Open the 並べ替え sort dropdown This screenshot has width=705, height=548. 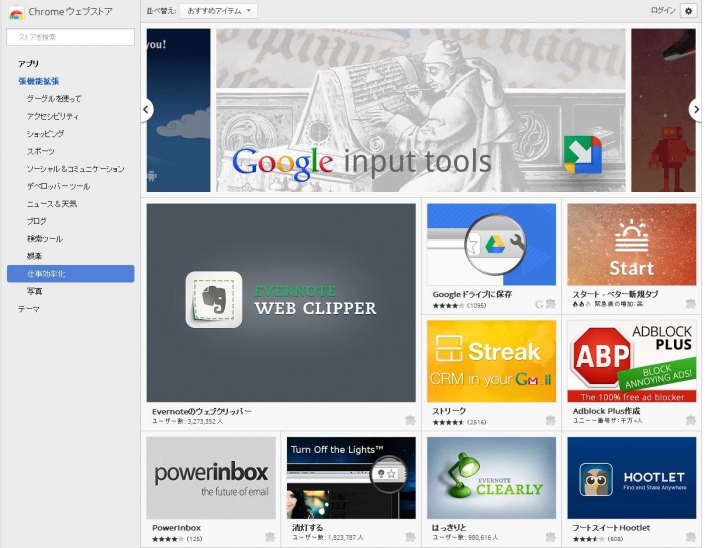coord(218,11)
